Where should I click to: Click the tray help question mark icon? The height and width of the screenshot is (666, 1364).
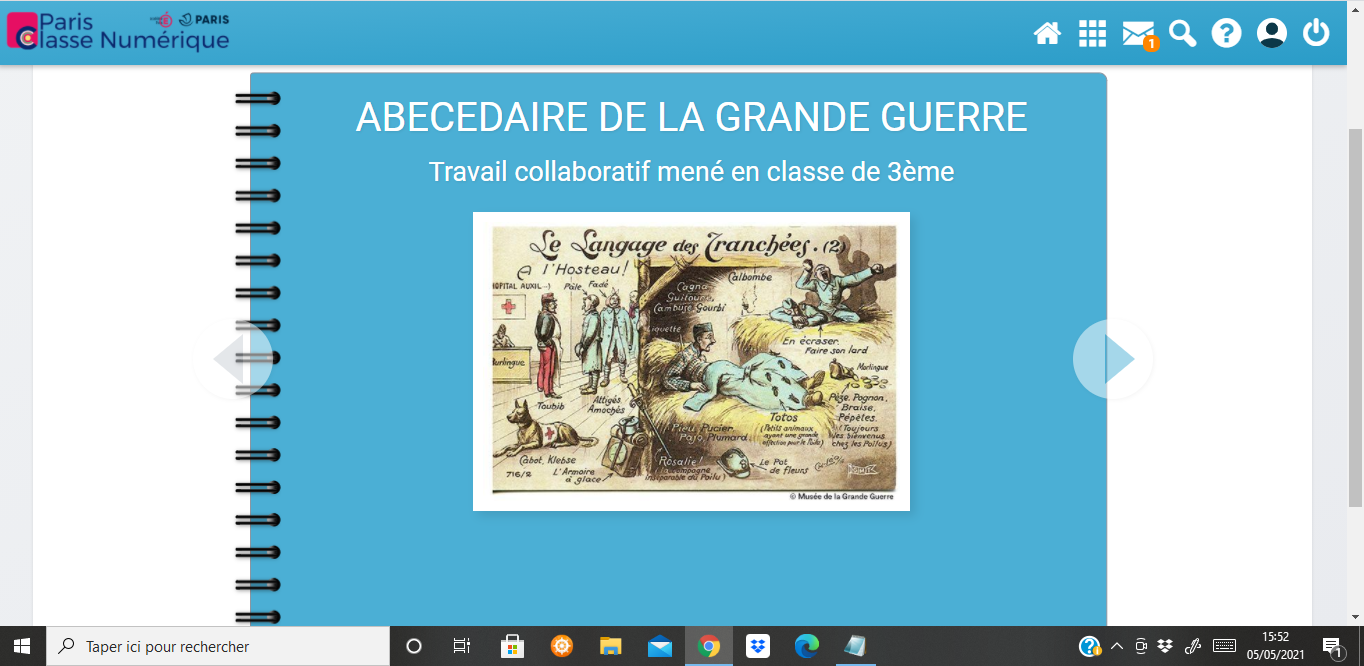point(1090,646)
